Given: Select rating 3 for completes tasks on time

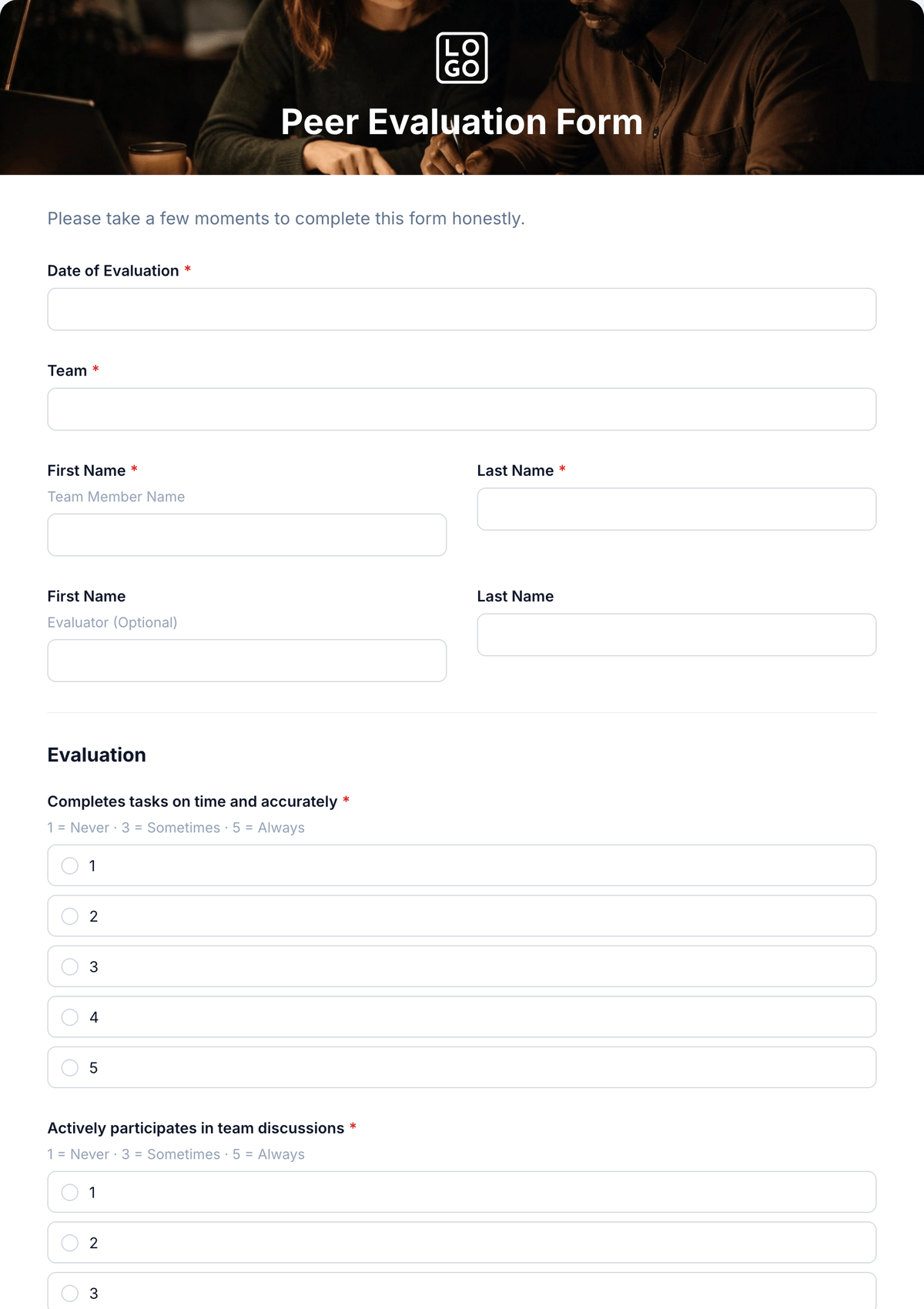Looking at the screenshot, I should pyautogui.click(x=462, y=966).
